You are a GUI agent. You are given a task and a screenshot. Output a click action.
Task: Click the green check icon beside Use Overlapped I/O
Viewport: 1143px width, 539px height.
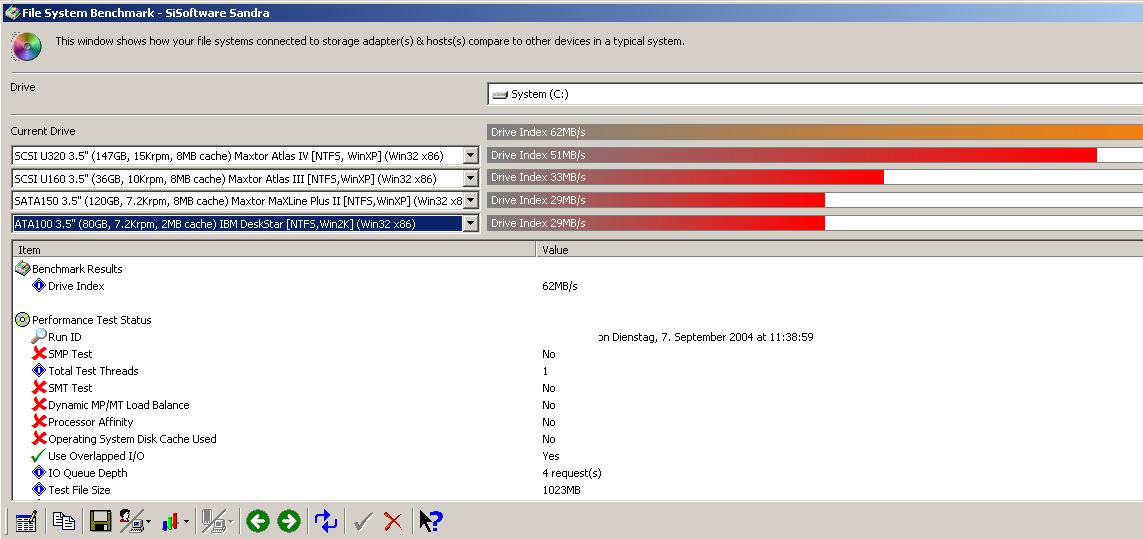[x=39, y=456]
